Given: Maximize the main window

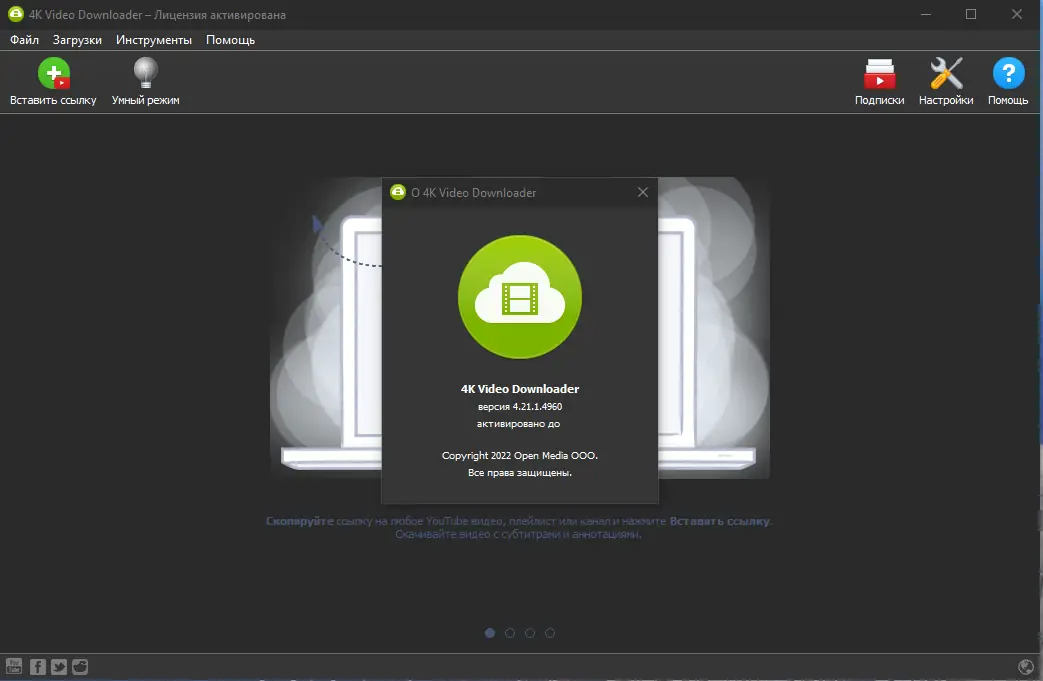Looking at the screenshot, I should coord(970,14).
